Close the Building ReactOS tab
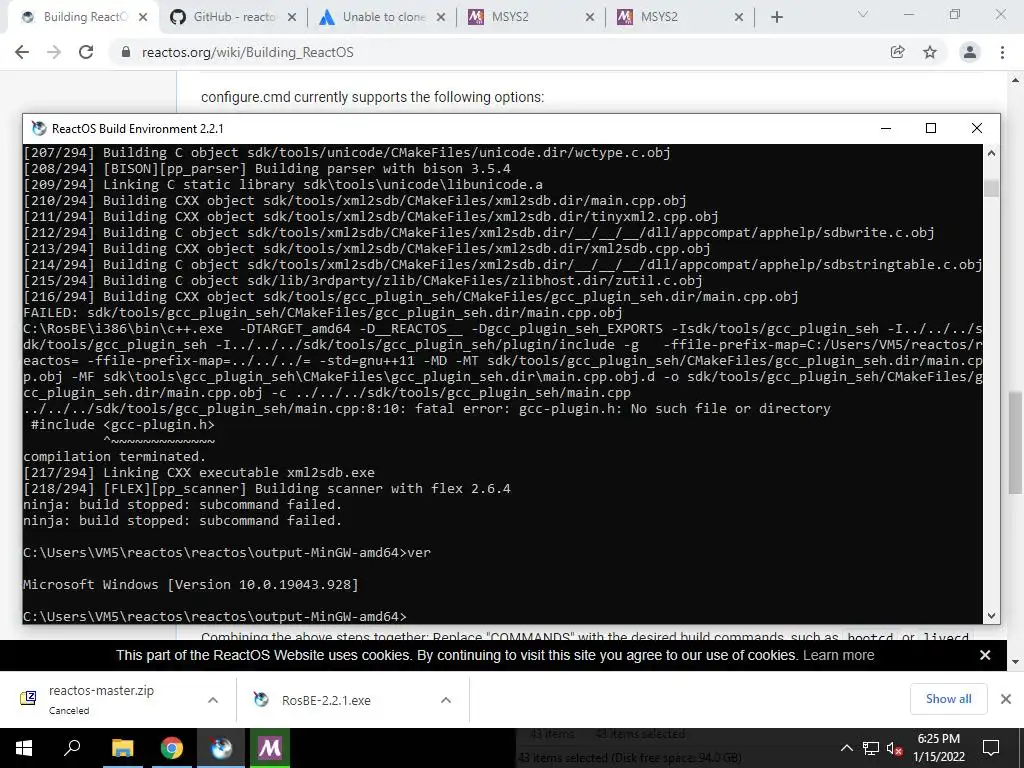Image resolution: width=1024 pixels, height=768 pixels. [x=143, y=18]
